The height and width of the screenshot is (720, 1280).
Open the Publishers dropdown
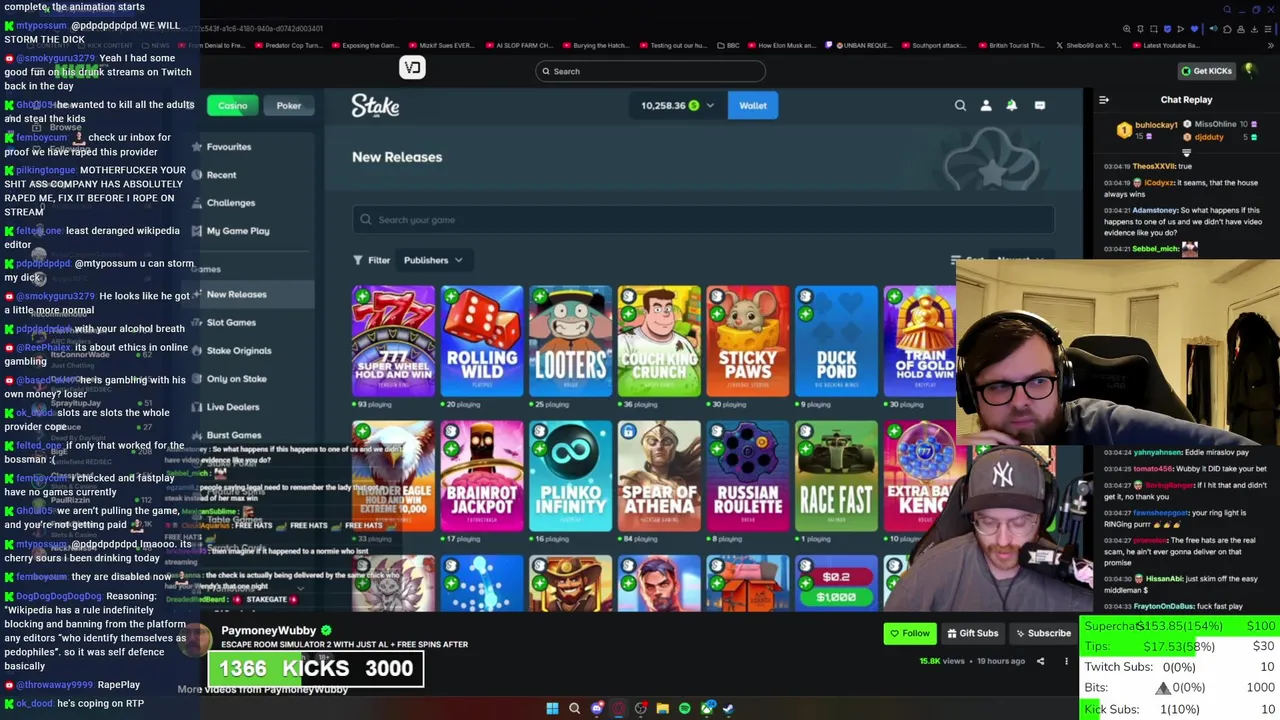(x=433, y=260)
